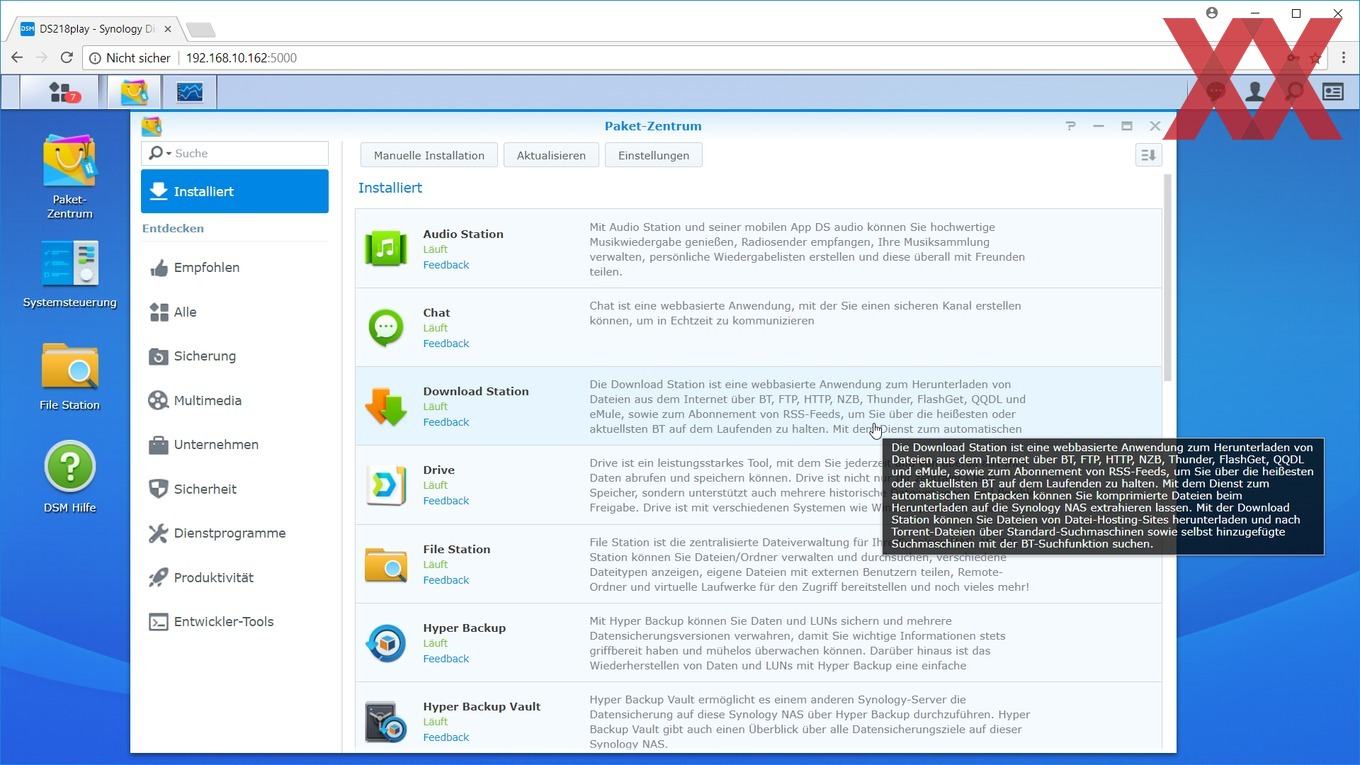Go back in the browser

coord(17,58)
